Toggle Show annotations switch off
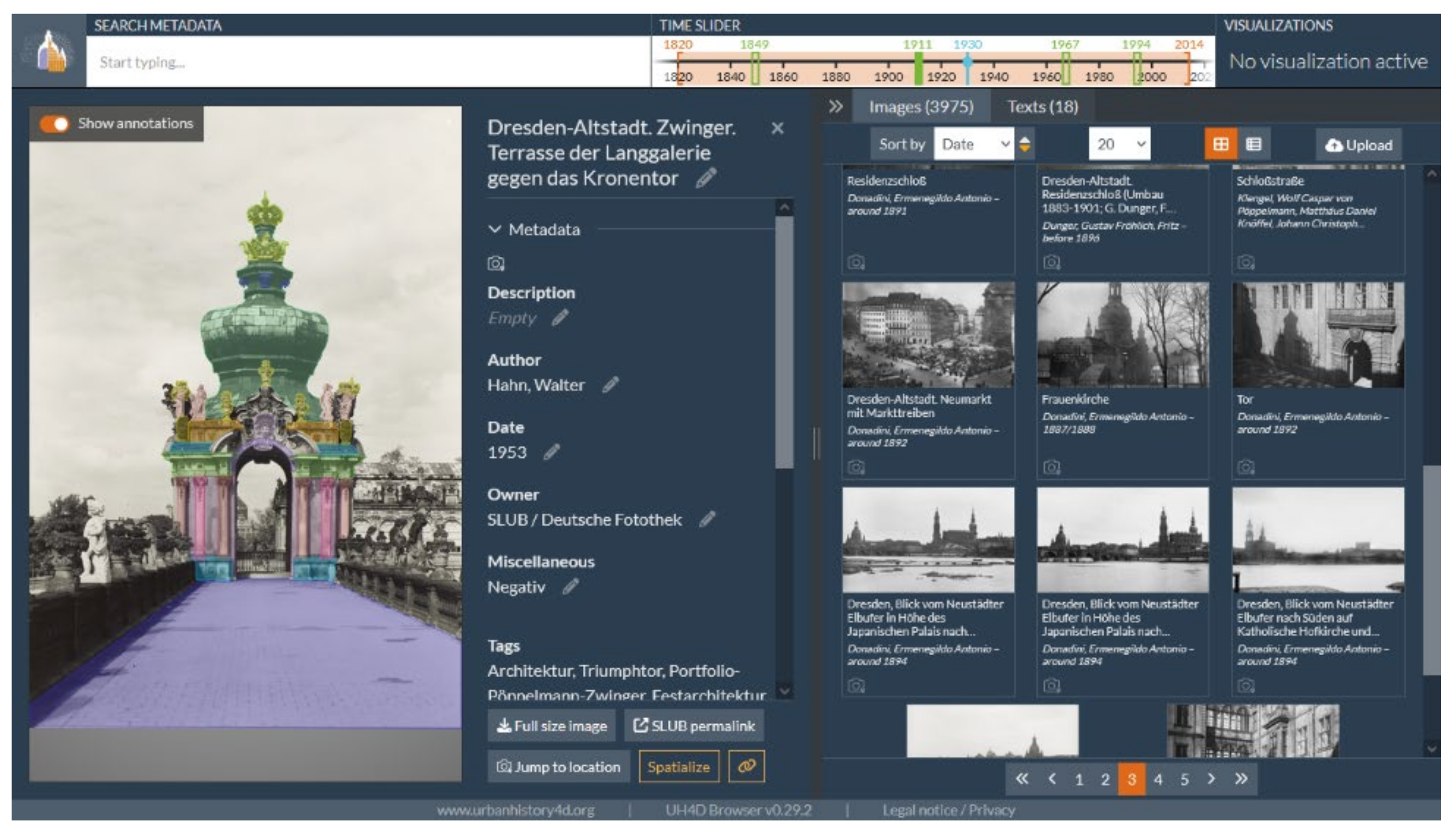Viewport: 1456px width, 835px height. (54, 124)
